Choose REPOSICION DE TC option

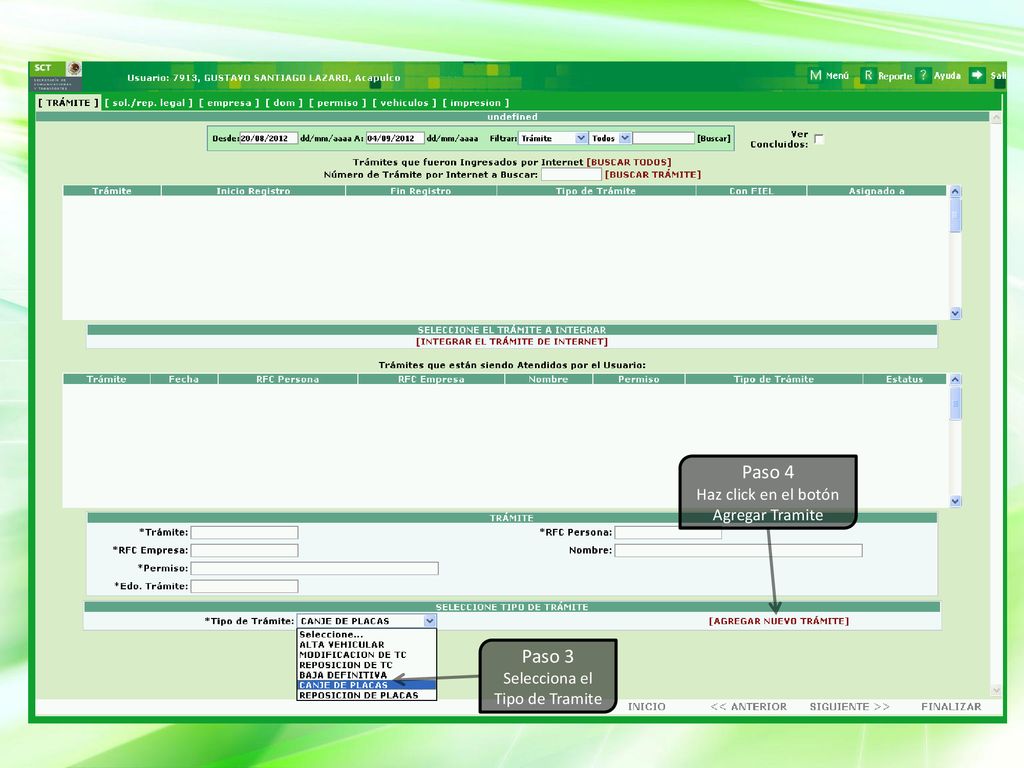[366, 665]
